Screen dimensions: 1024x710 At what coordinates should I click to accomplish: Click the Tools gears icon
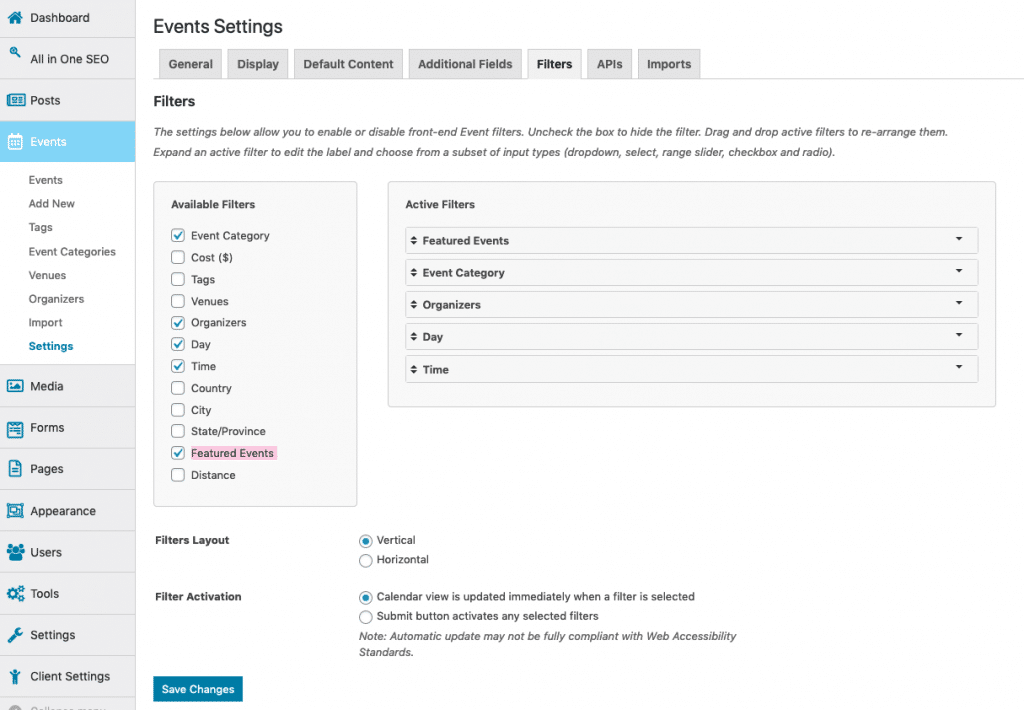(x=16, y=593)
